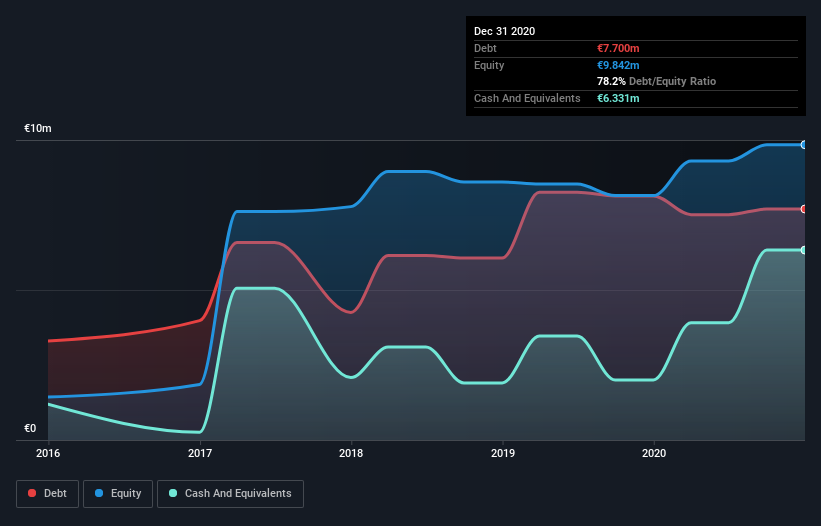
Task: Click the Equity row label in the tooltip
Action: [x=489, y=65]
